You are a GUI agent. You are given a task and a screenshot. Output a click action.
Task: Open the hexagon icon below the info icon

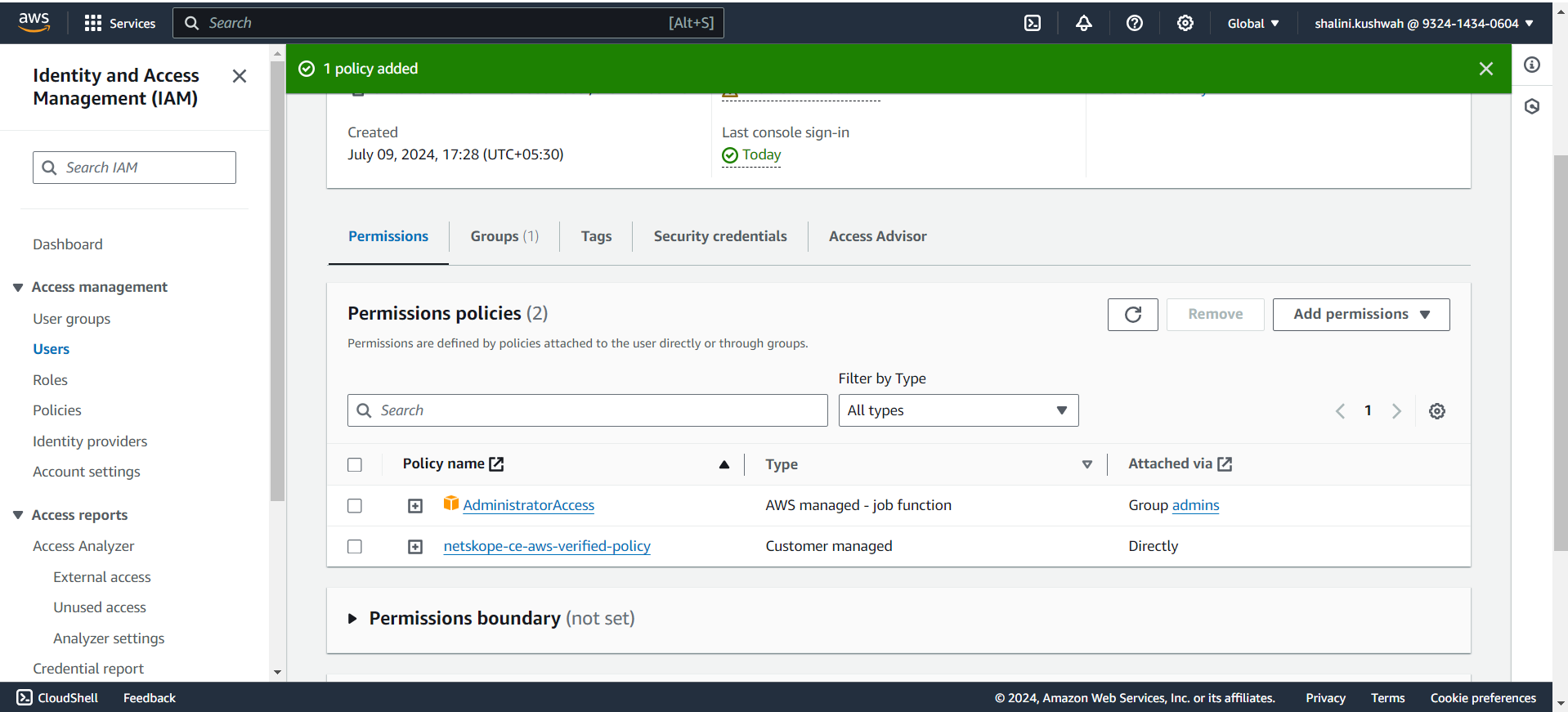1532,106
